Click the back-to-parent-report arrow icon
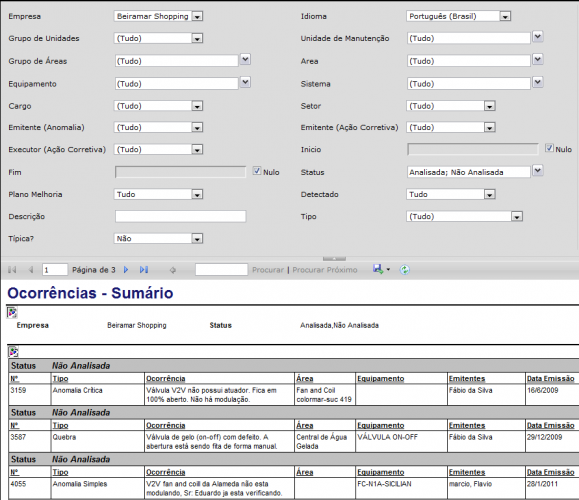The image size is (579, 500). [172, 270]
